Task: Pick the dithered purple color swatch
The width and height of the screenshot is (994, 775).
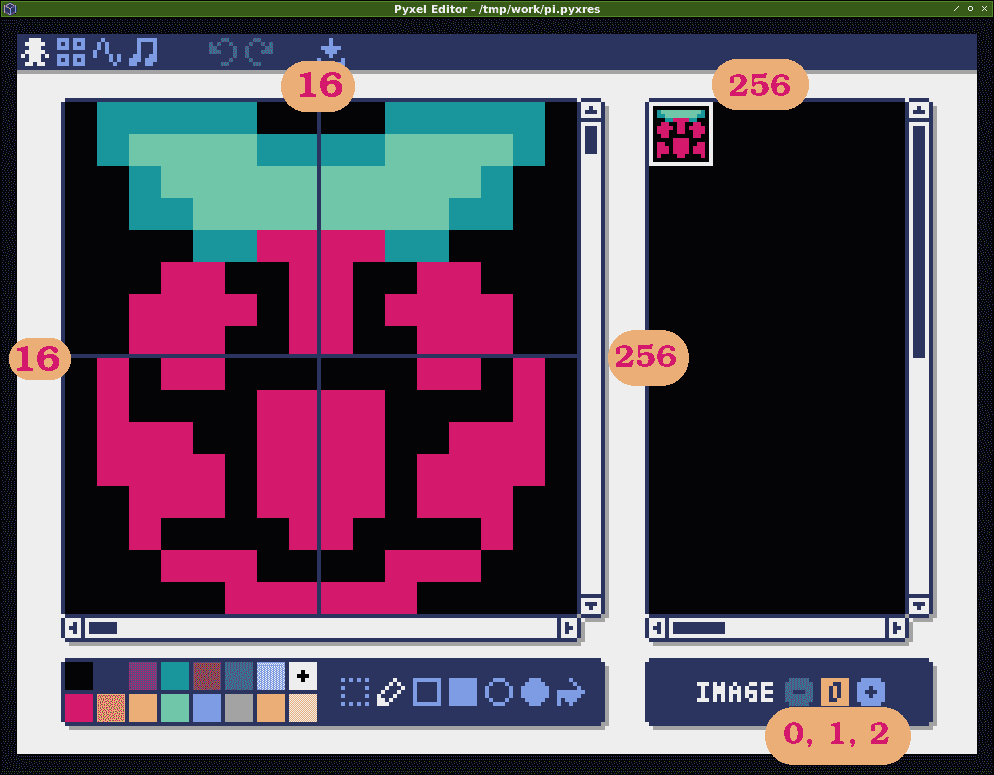Action: (x=143, y=676)
